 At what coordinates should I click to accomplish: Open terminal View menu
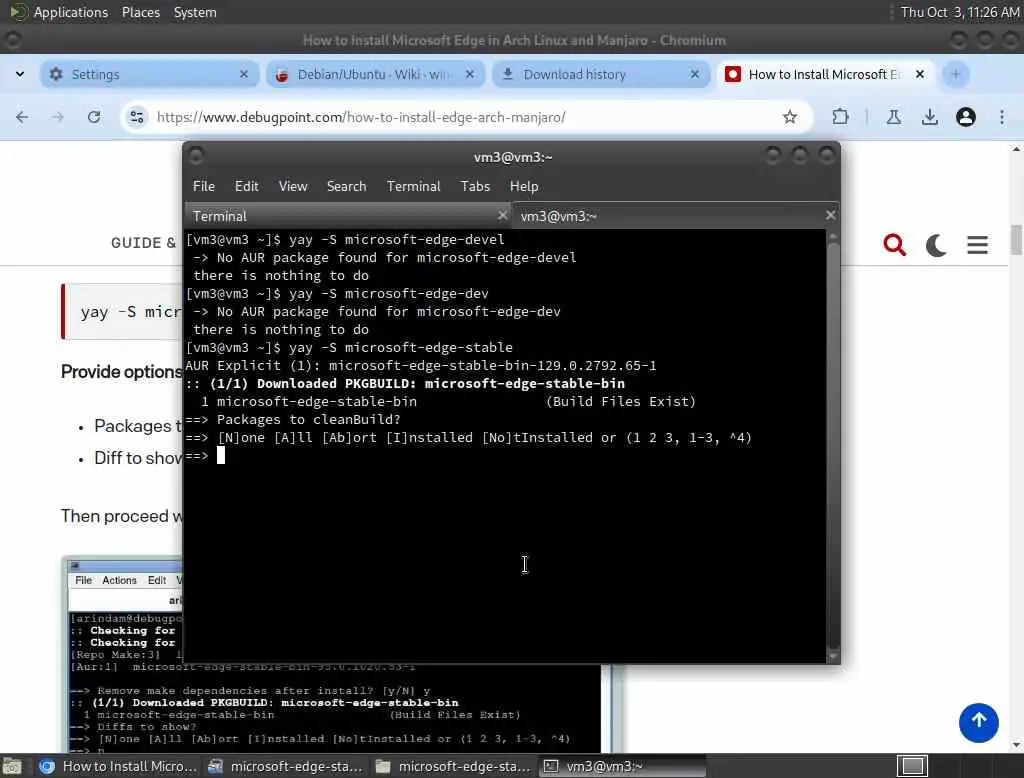point(293,186)
